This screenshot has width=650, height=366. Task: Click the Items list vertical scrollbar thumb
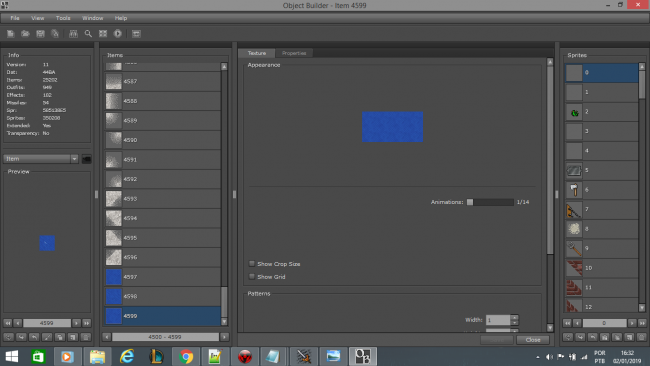[x=224, y=302]
